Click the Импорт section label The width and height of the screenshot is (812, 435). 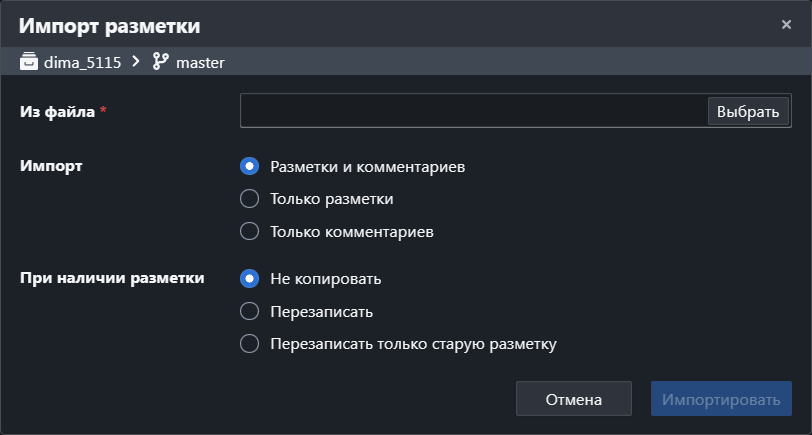tap(51, 166)
